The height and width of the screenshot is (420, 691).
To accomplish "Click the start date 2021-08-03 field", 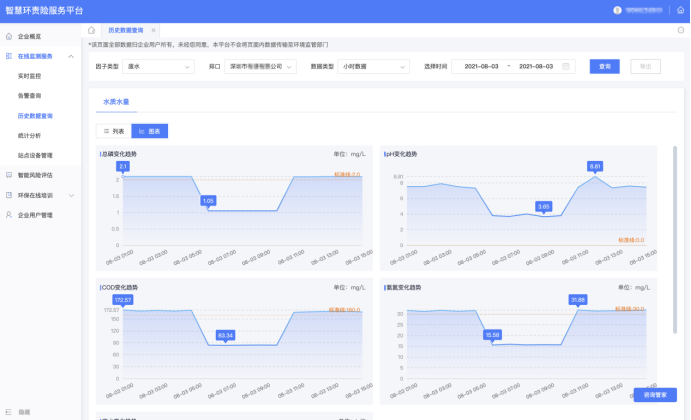I will coord(481,67).
